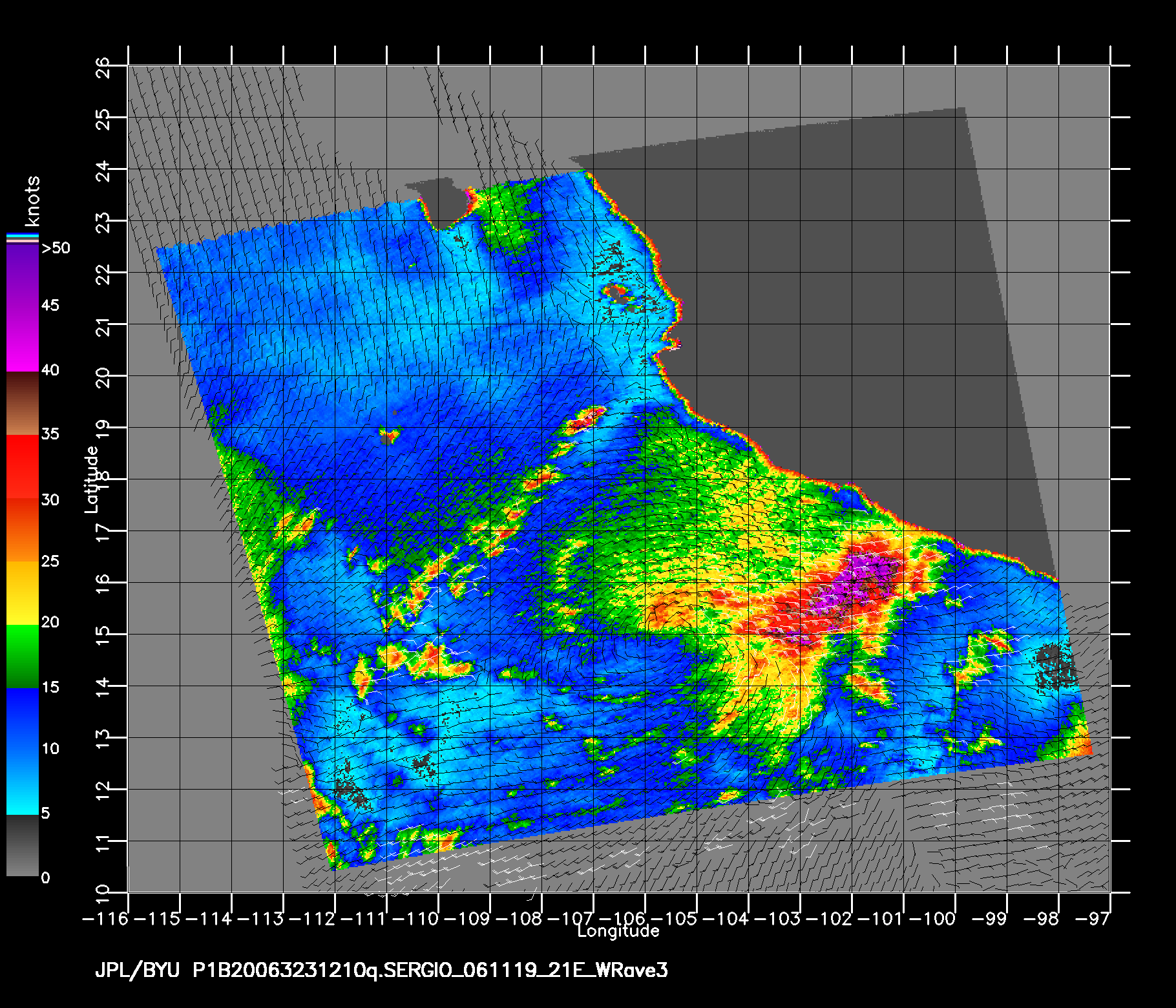Click the longitude tick label '-114'

pyautogui.click(x=210, y=919)
